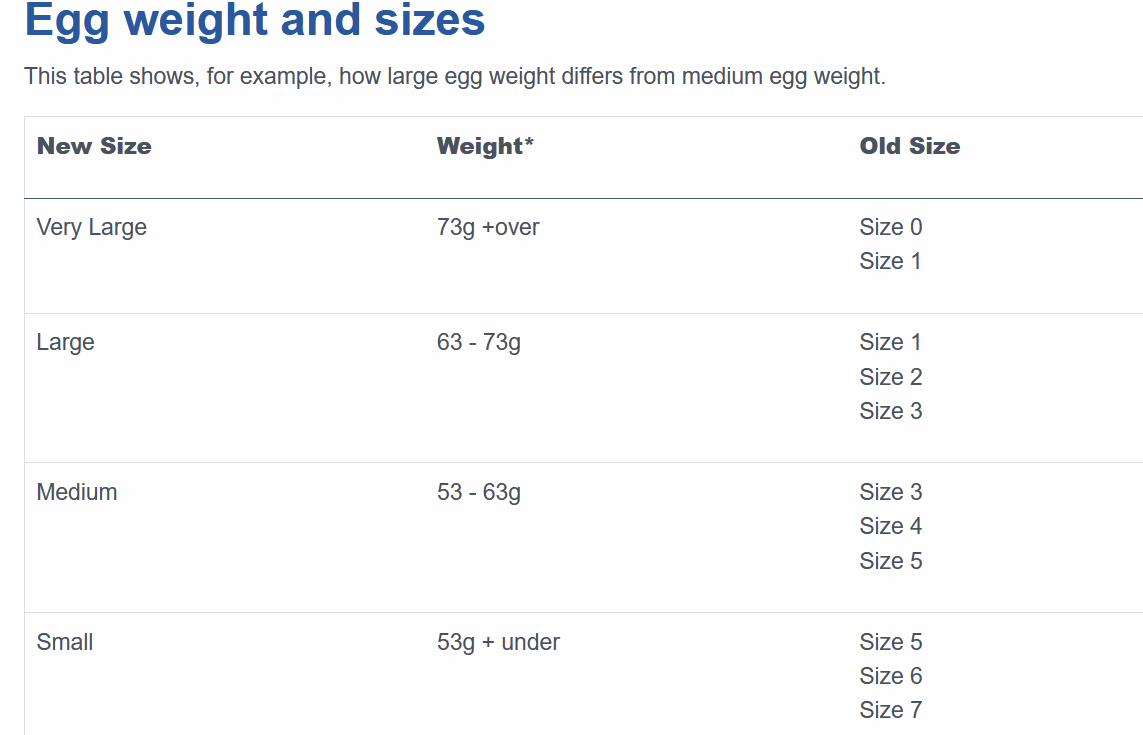Click the "Large" size cell
The height and width of the screenshot is (735, 1143).
[x=65, y=343]
